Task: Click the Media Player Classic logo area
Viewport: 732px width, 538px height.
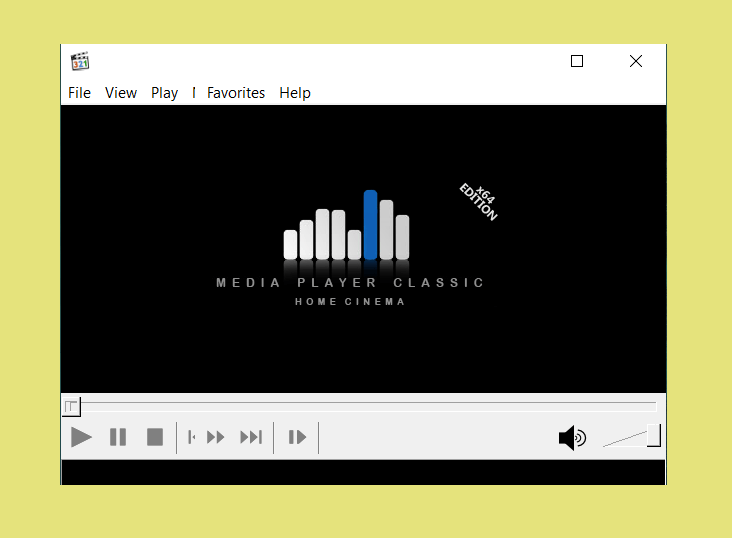Action: pyautogui.click(x=350, y=248)
